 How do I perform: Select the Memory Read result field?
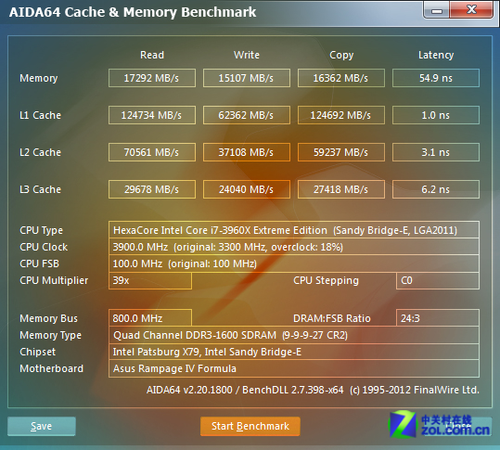[152, 78]
